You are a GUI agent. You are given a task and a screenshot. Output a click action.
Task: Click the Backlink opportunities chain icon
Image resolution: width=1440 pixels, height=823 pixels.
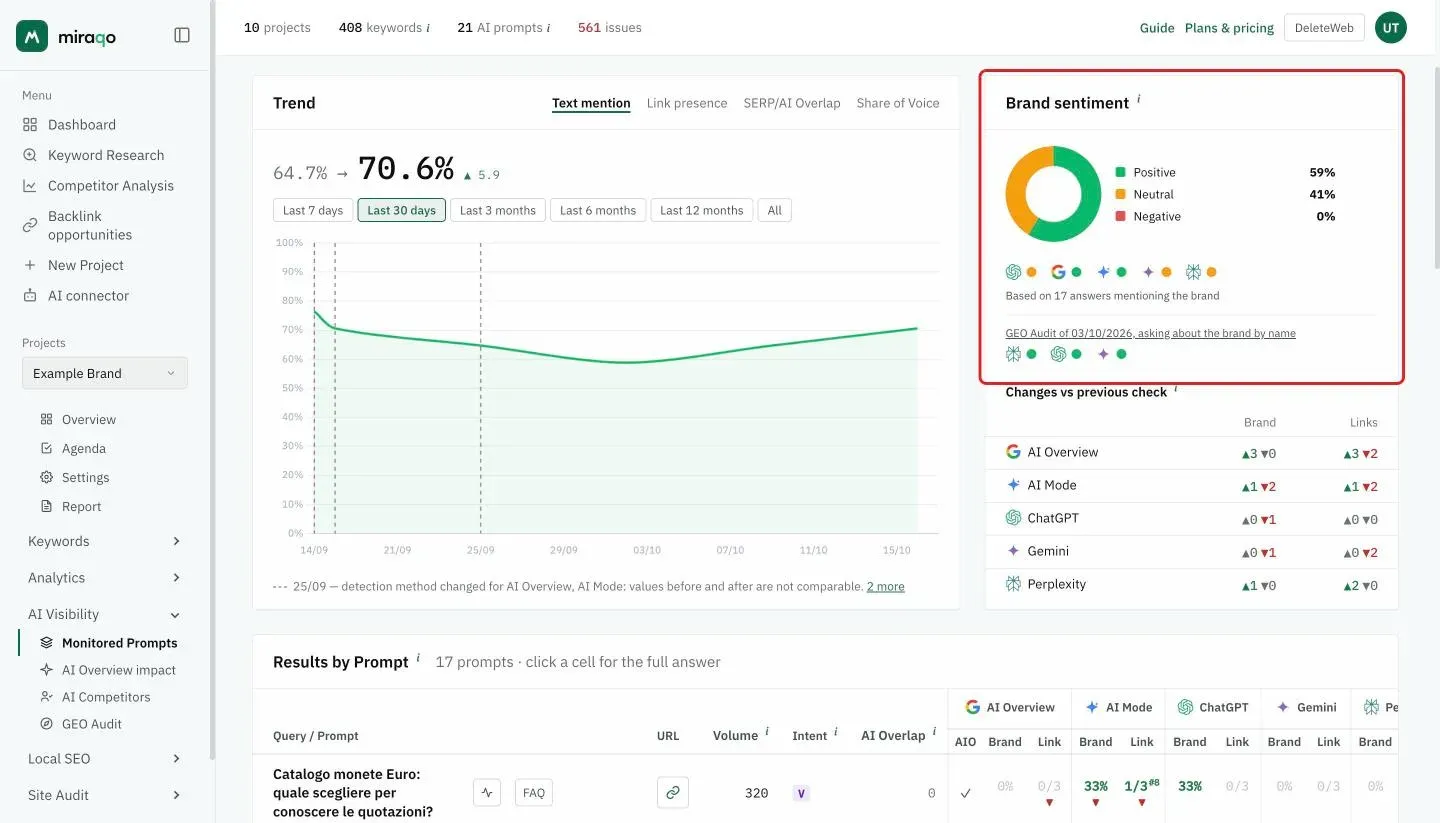pos(30,225)
